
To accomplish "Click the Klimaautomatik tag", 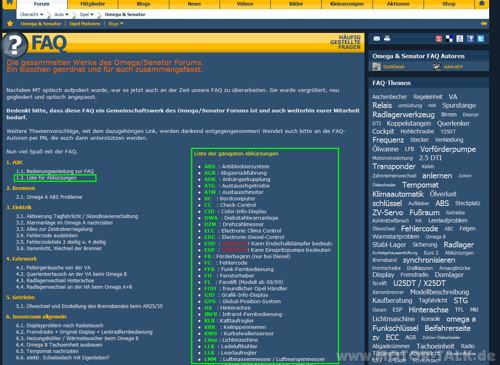I will coord(398,194).
